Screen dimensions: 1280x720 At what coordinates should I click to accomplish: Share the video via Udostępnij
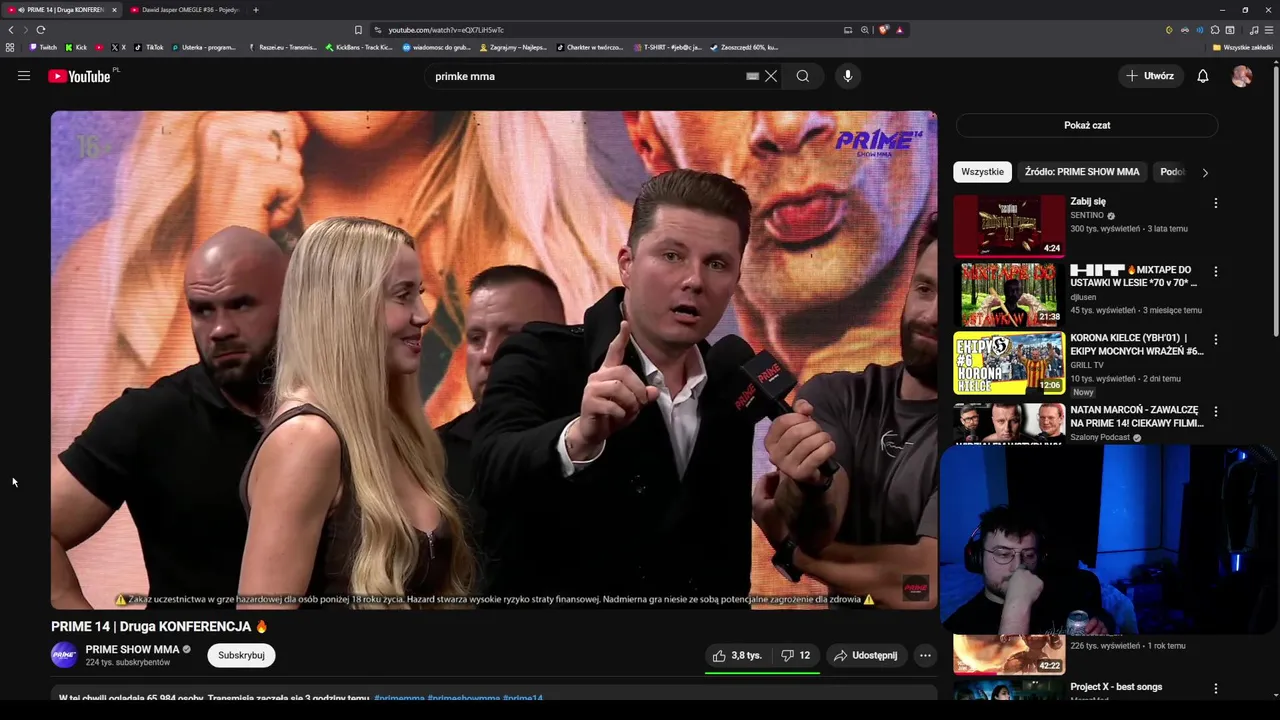[x=866, y=655]
